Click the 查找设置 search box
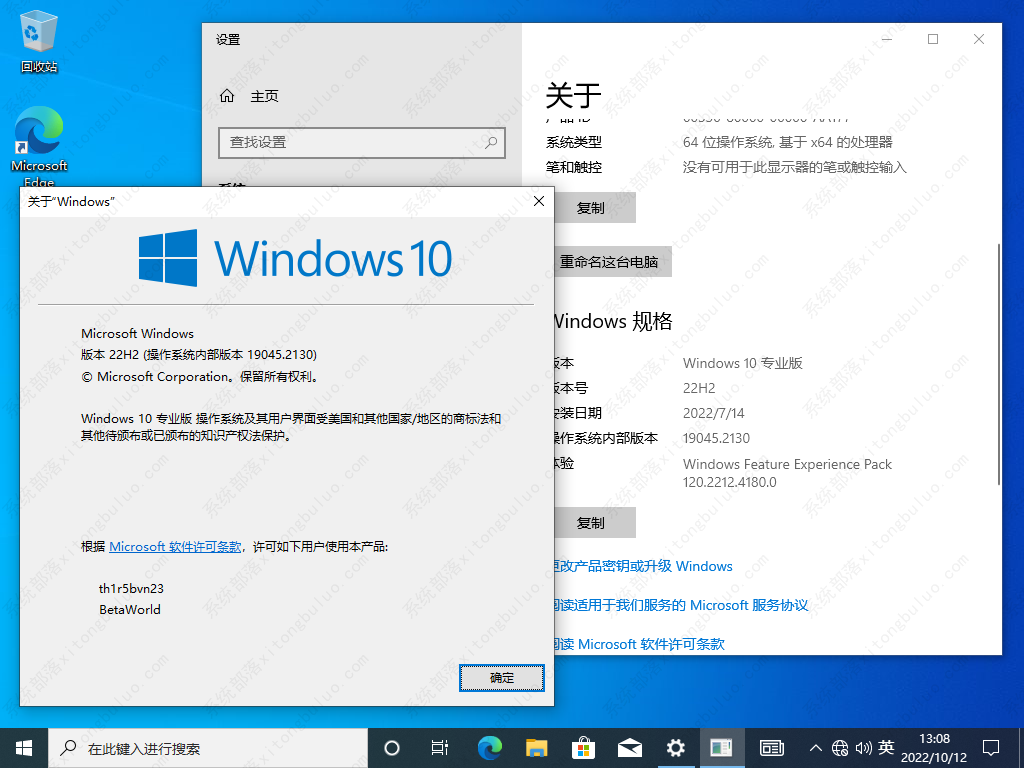The width and height of the screenshot is (1024, 768). pos(362,143)
